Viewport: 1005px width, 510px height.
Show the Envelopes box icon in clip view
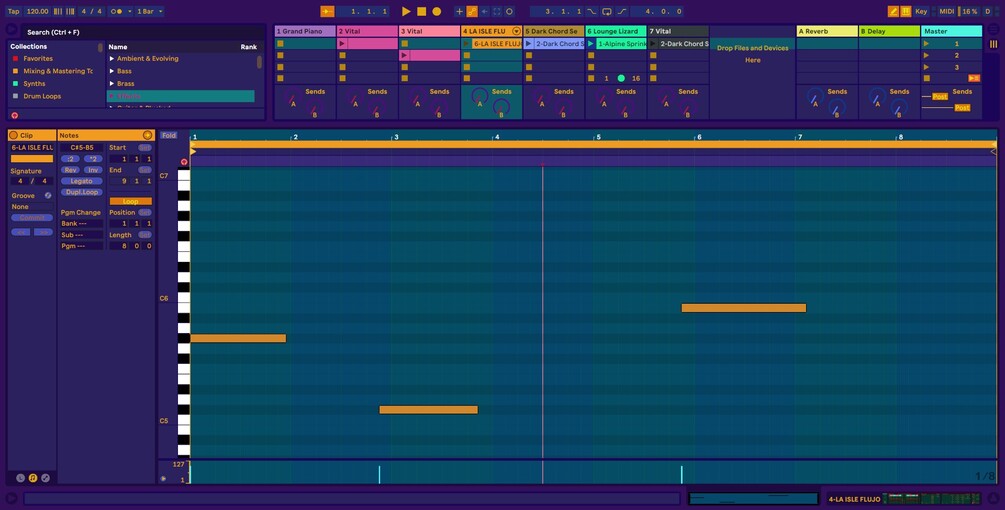[x=46, y=478]
